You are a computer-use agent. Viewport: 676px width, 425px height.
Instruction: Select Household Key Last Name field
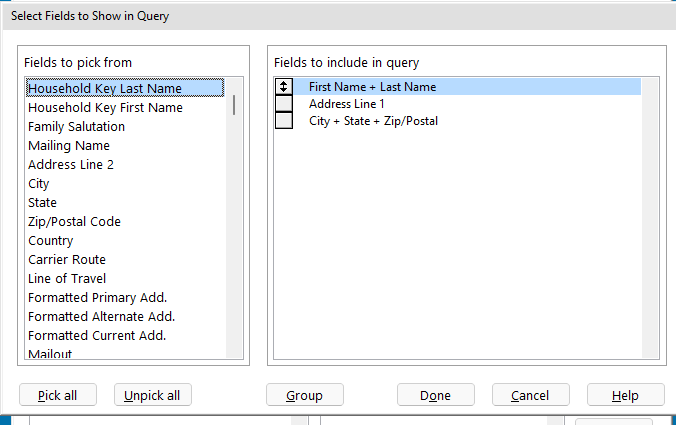(x=105, y=88)
